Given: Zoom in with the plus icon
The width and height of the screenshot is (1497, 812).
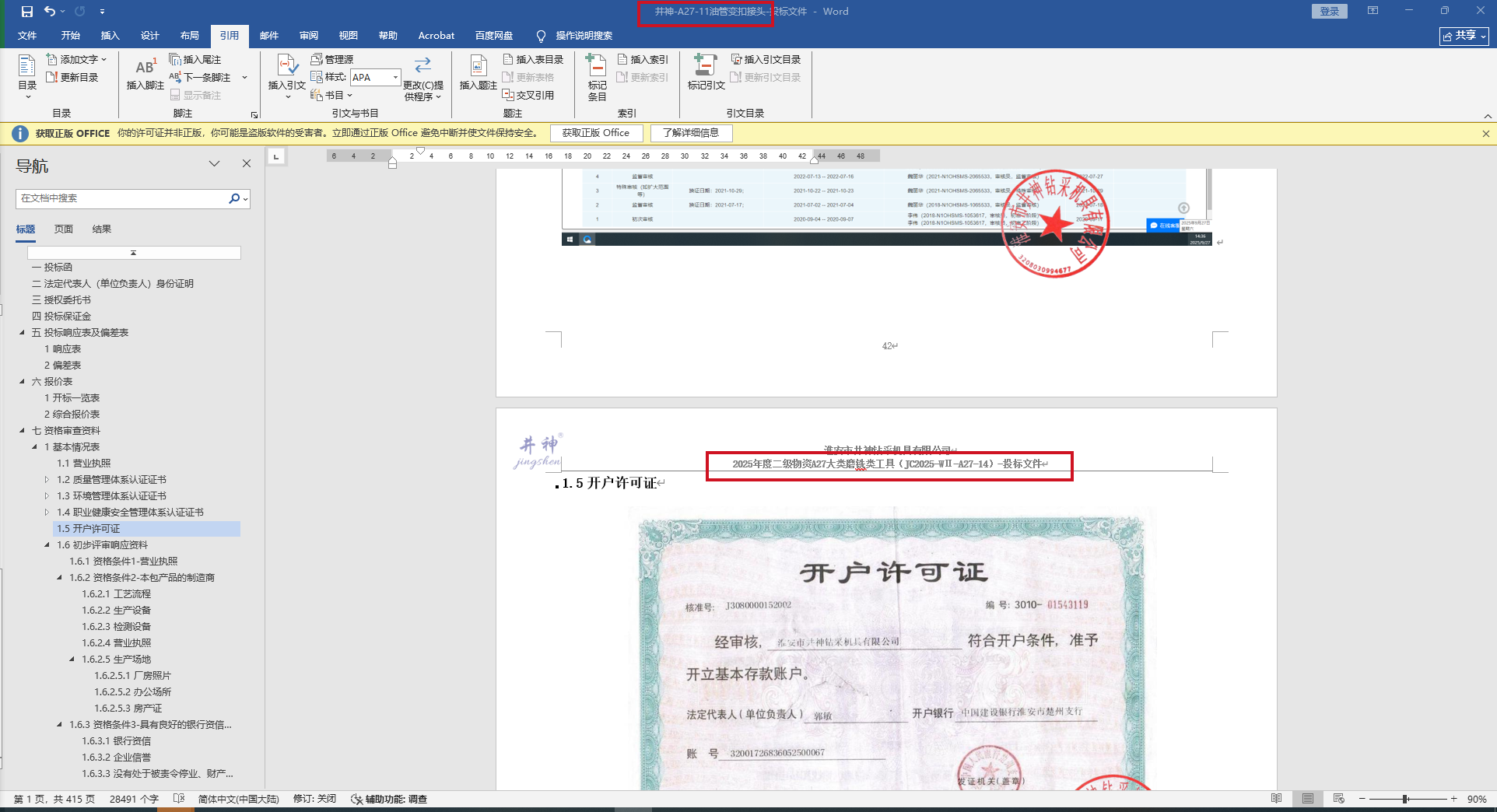Looking at the screenshot, I should point(1453,799).
